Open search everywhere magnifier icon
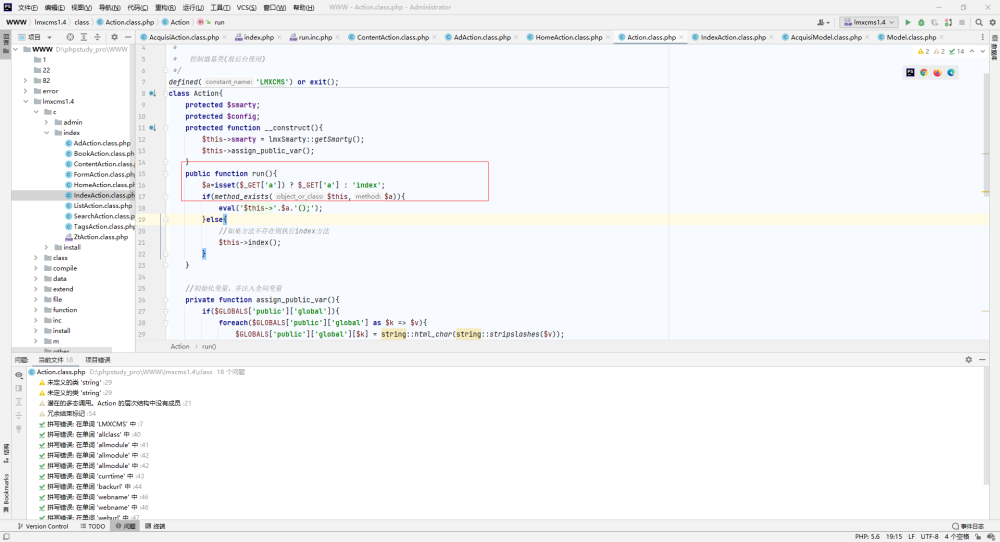 (x=979, y=22)
